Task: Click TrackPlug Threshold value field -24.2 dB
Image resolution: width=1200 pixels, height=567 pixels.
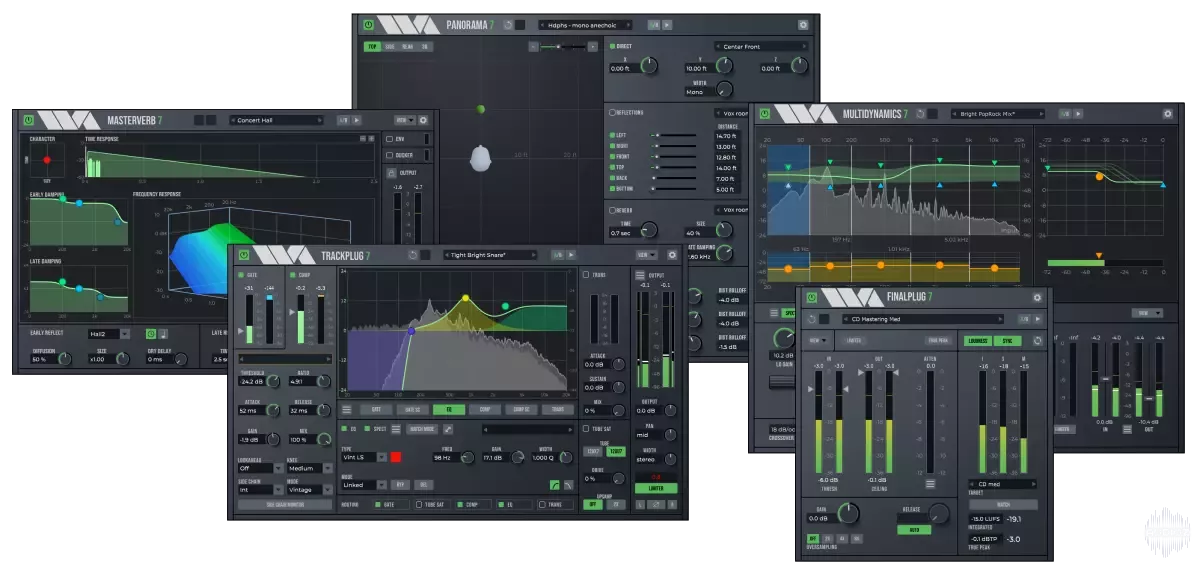Action: click(253, 382)
